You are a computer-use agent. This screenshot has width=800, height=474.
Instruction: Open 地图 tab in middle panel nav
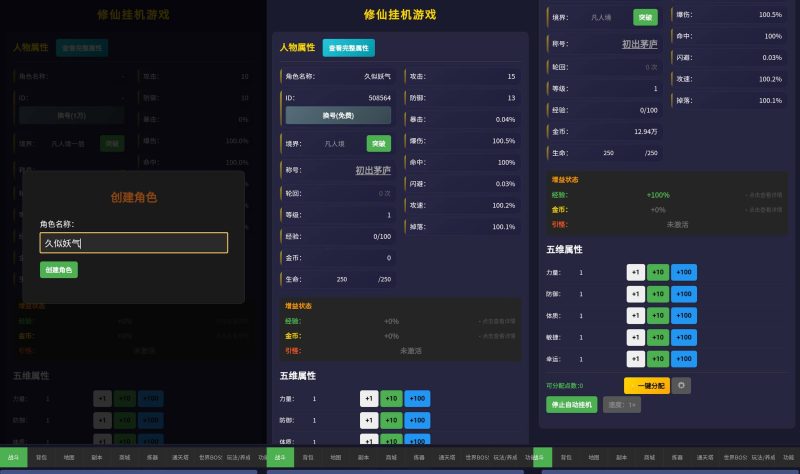point(336,457)
